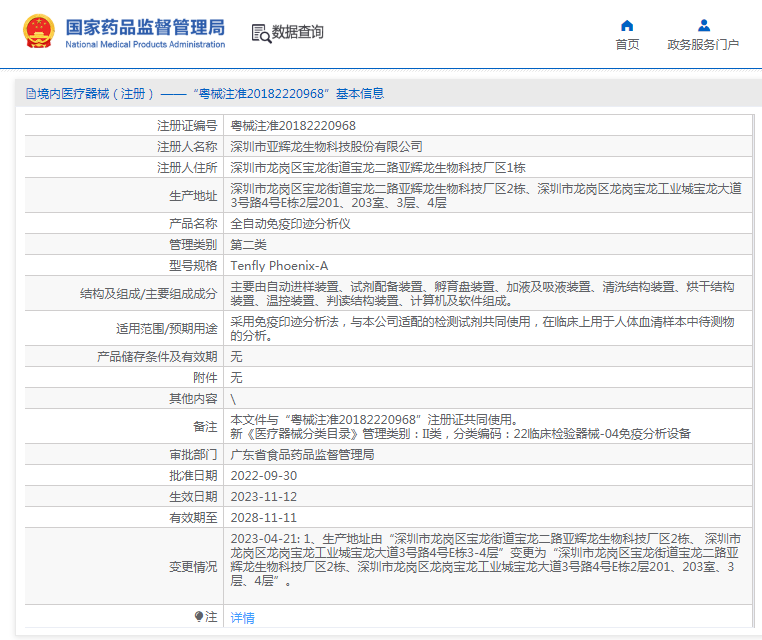Click the 产品储存条件及有效期 label
762x640 pixels.
[157, 357]
